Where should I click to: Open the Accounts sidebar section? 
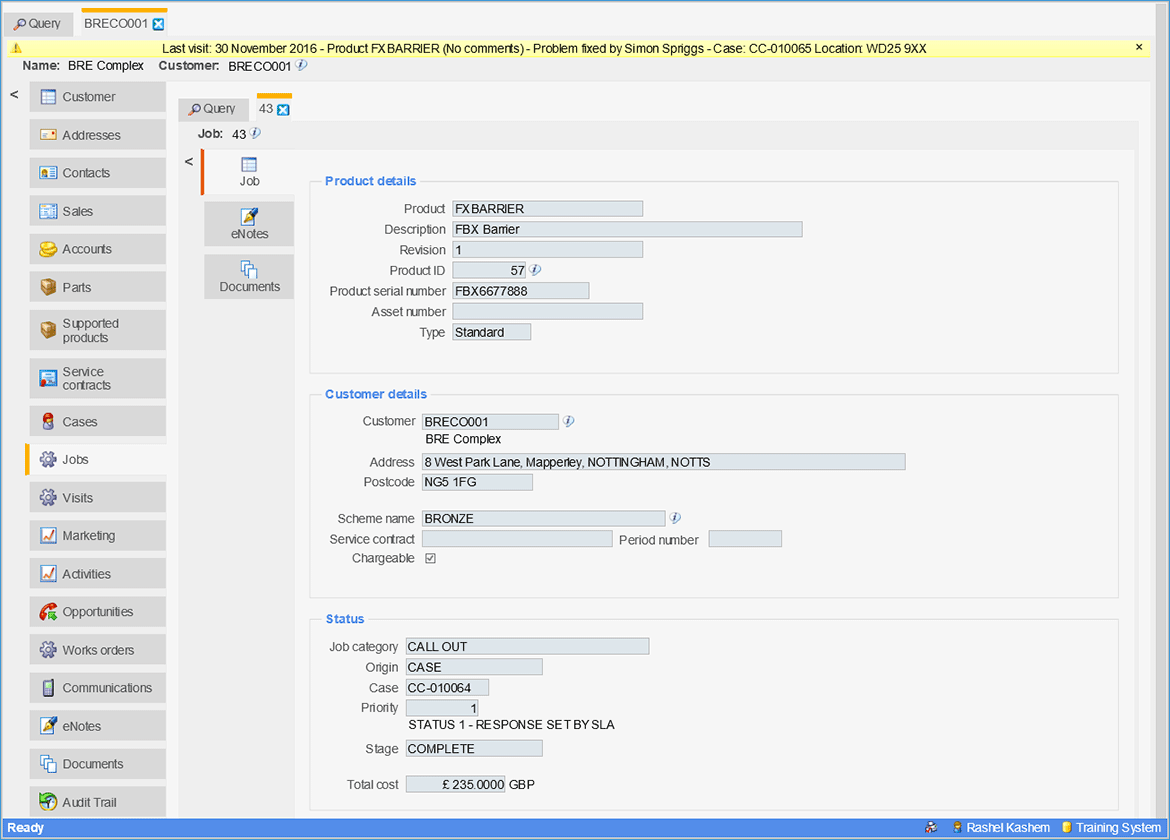98,249
